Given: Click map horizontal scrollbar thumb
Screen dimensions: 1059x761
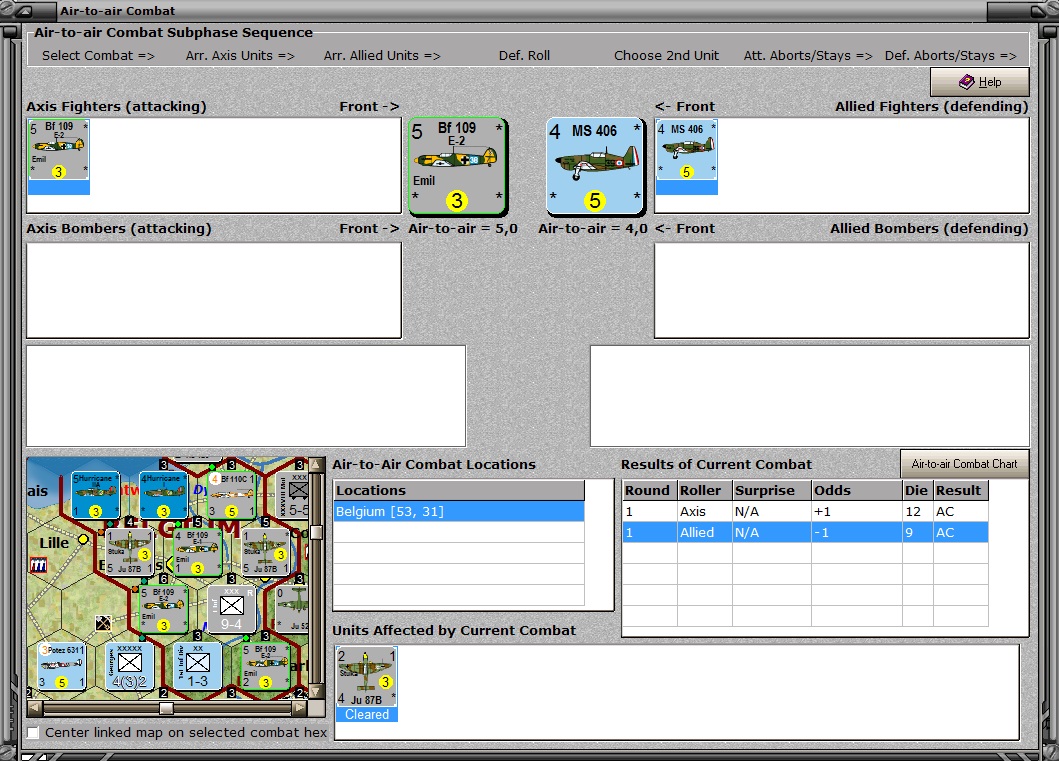Looking at the screenshot, I should (x=166, y=708).
